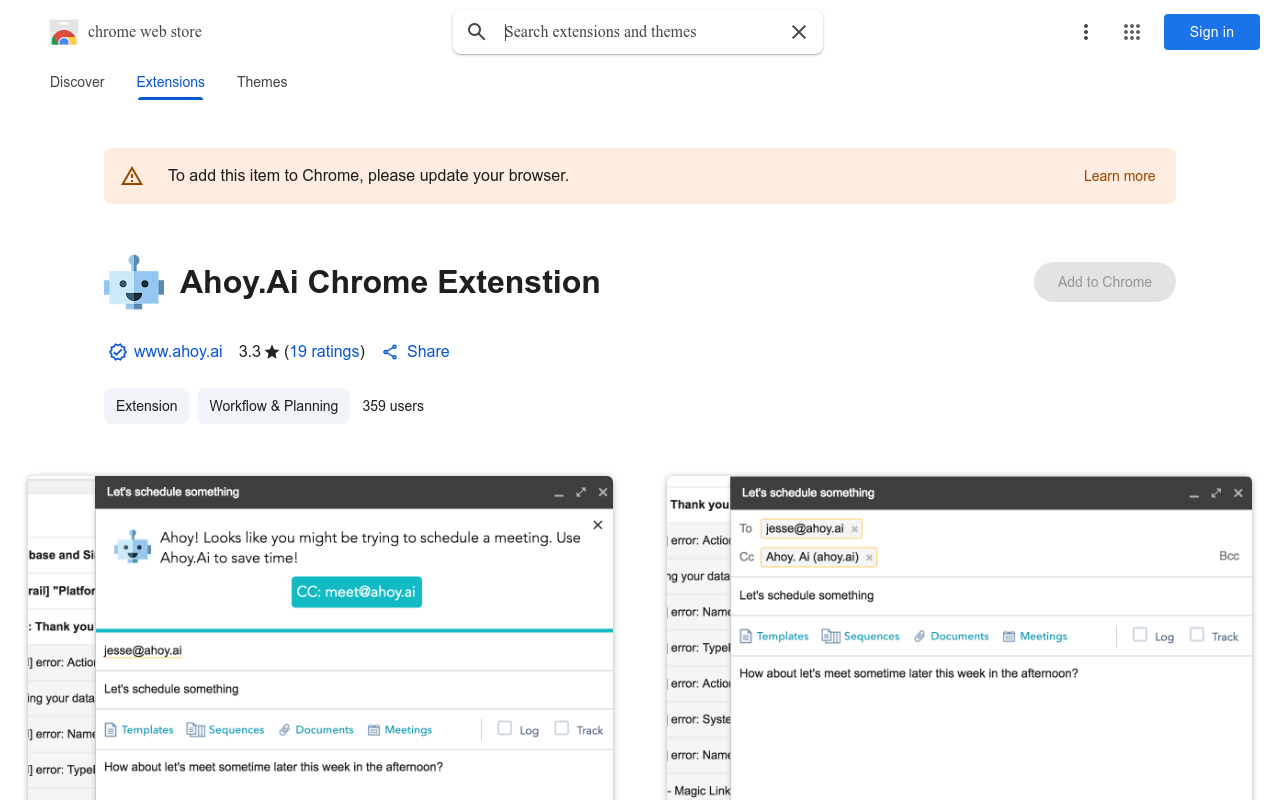Click the 359 users text
Screen dimensions: 1280x800
pos(393,406)
